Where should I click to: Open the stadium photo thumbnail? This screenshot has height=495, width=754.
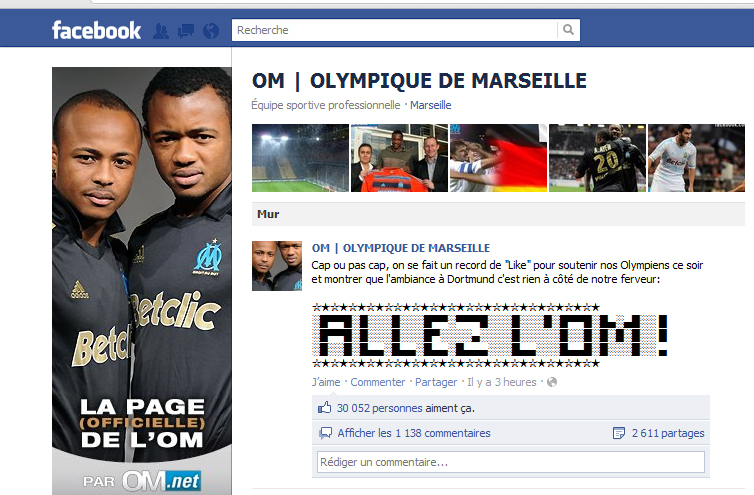tap(301, 158)
